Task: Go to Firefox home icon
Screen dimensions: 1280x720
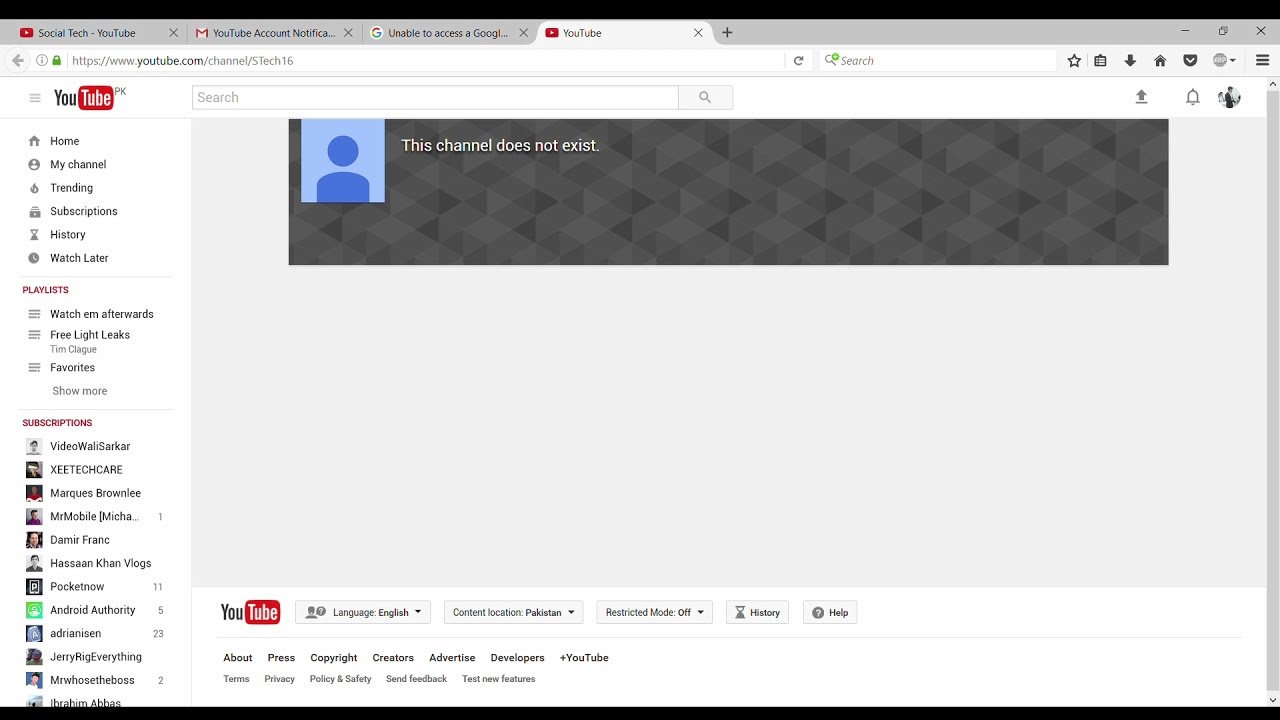Action: click(x=1160, y=61)
